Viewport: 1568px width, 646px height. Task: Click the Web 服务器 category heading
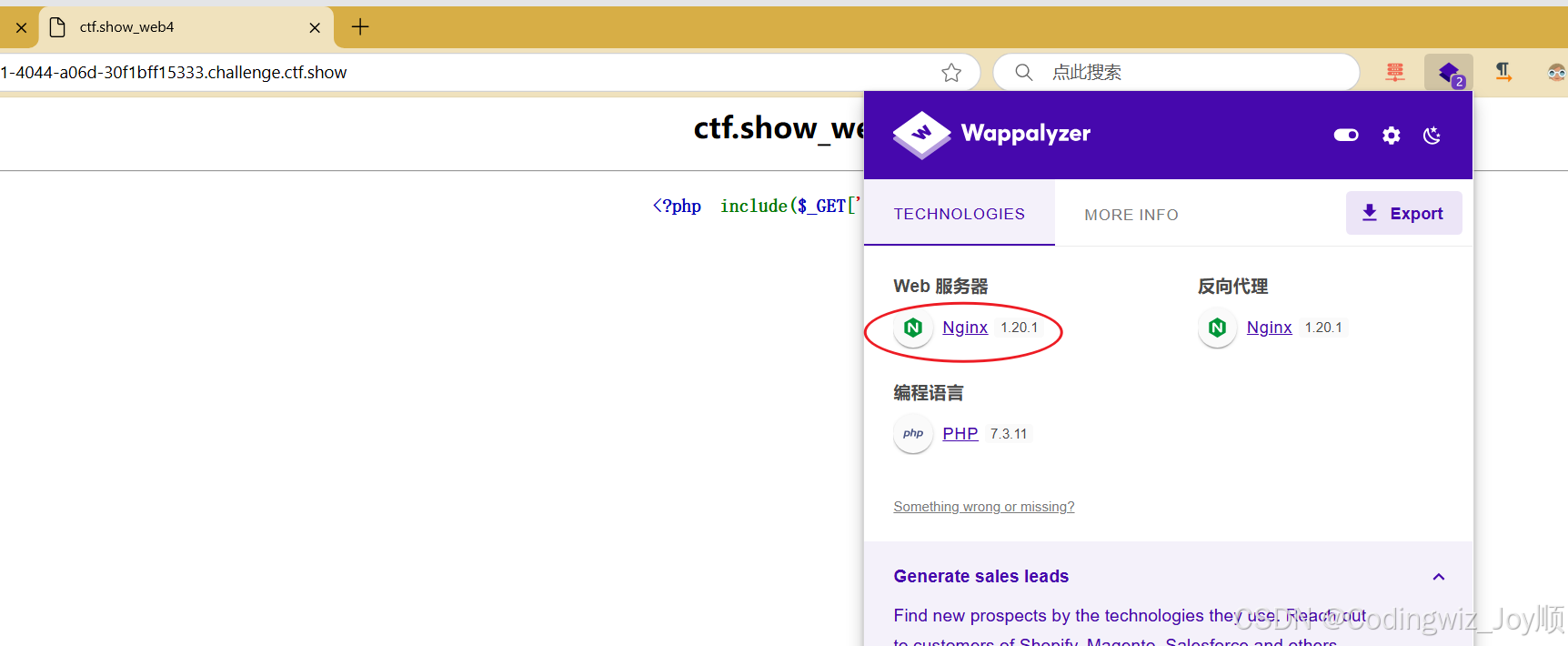tap(940, 287)
